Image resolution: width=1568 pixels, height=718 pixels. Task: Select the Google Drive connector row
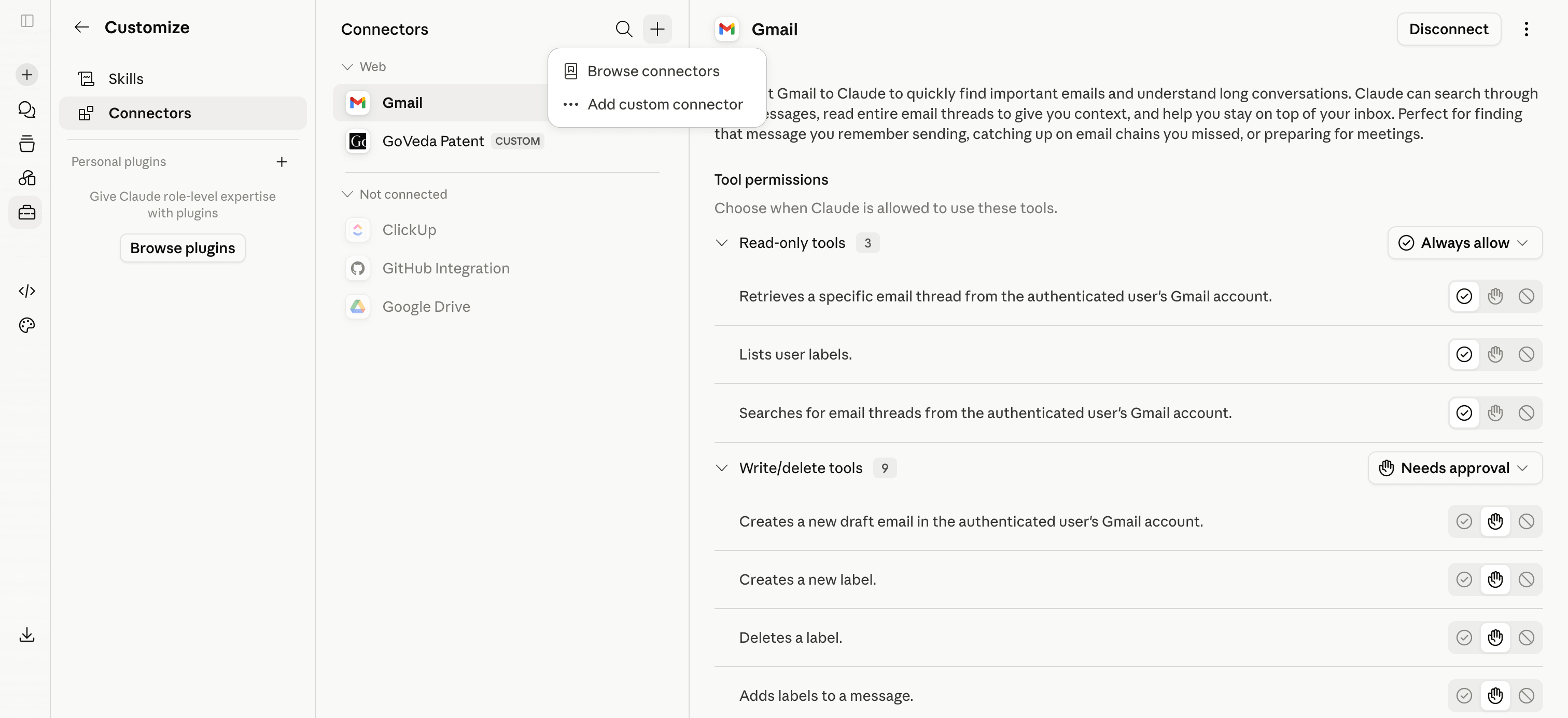[502, 307]
